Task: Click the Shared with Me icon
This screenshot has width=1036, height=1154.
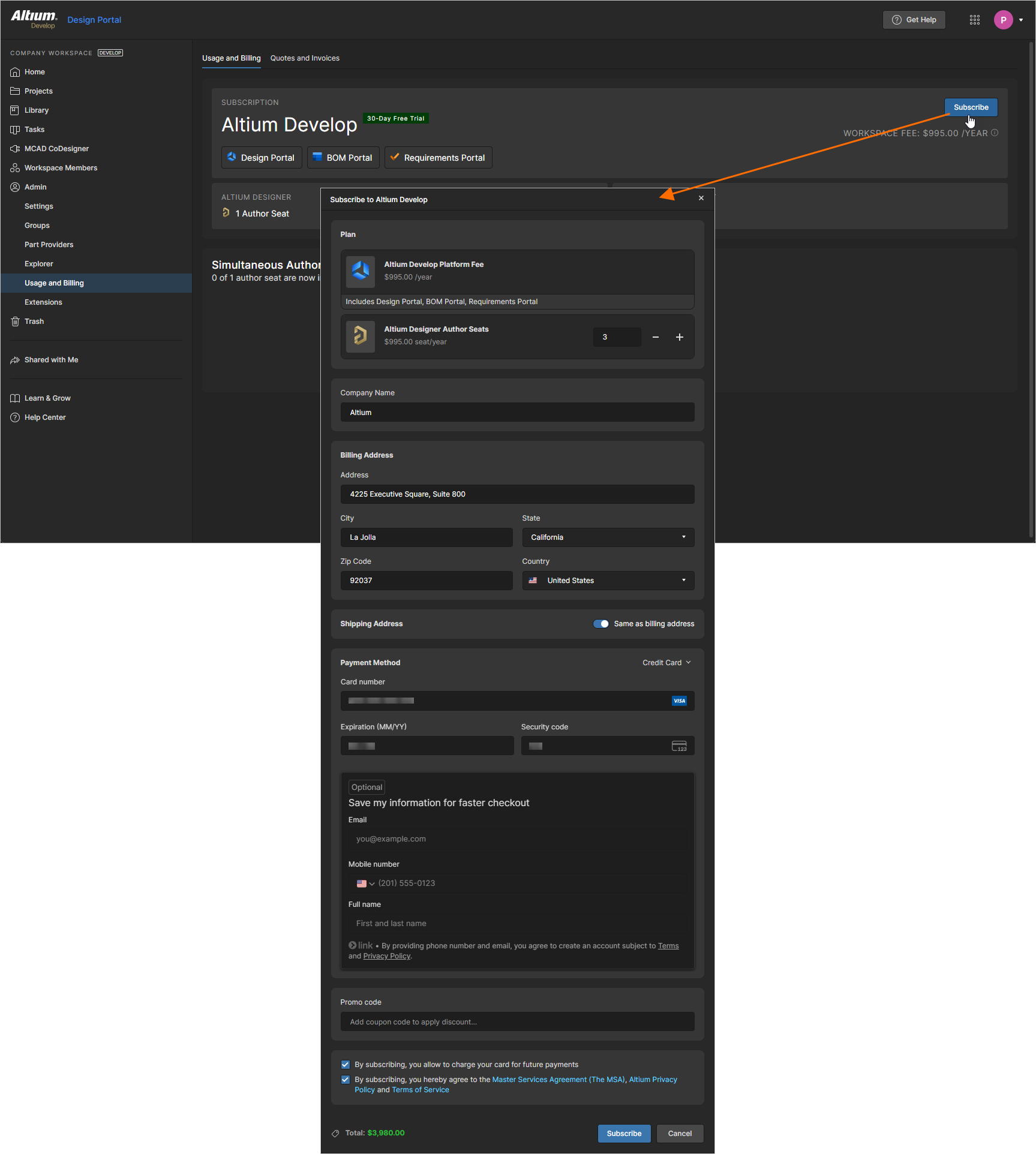Action: point(15,360)
